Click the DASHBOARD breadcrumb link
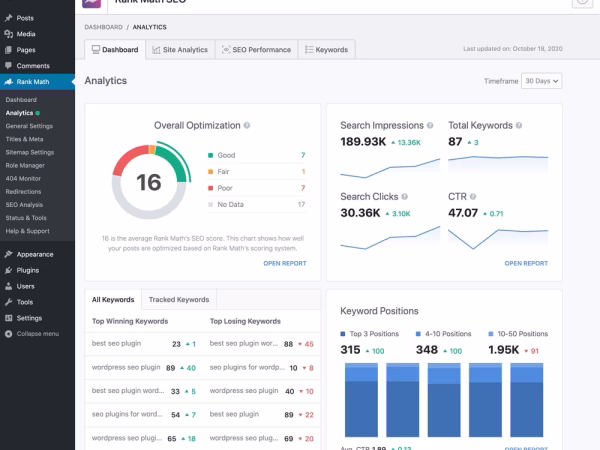Screen dimensions: 600x450 103,27
